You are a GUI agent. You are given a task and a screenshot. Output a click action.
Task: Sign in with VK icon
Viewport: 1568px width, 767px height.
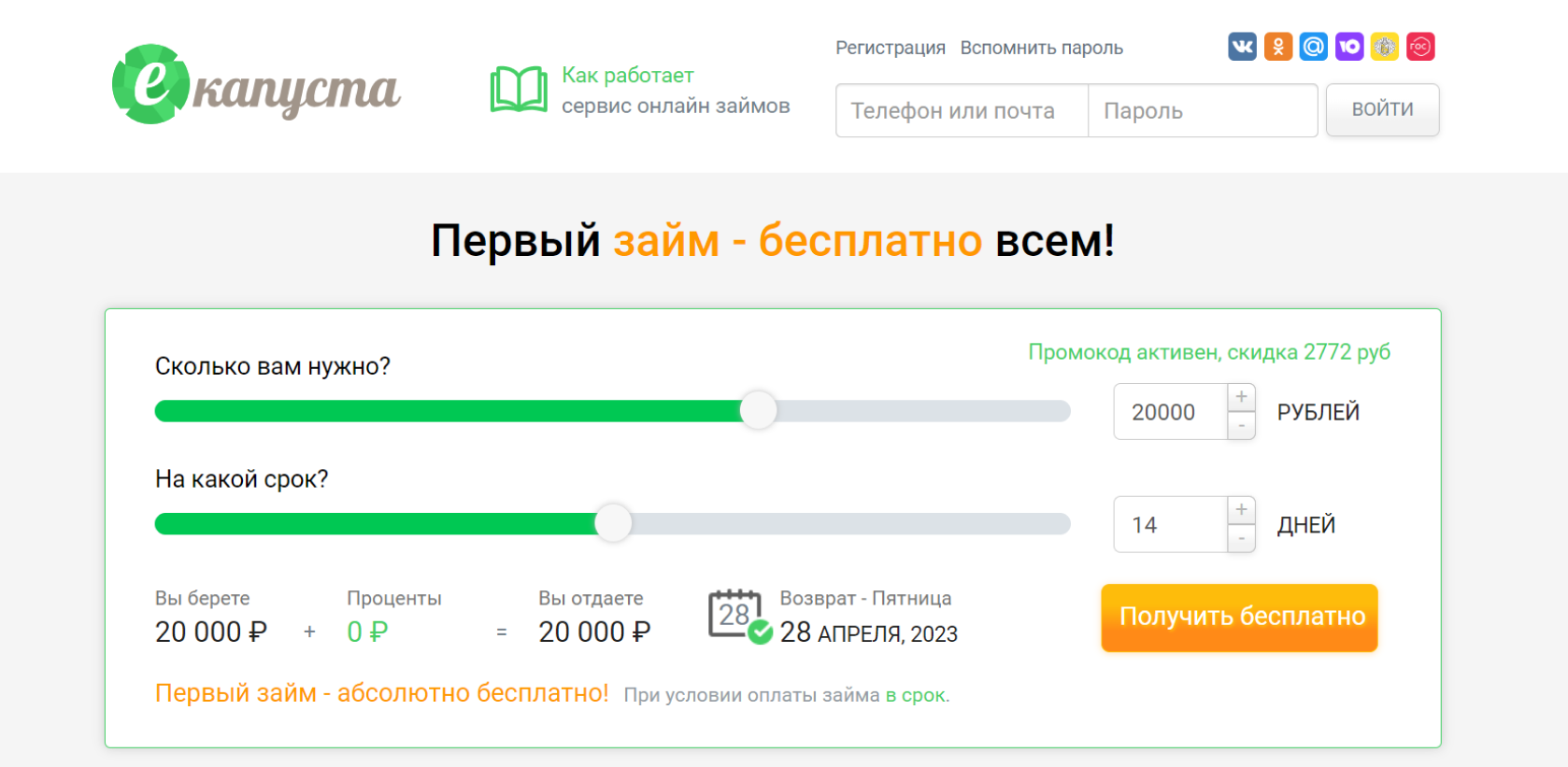(x=1242, y=46)
